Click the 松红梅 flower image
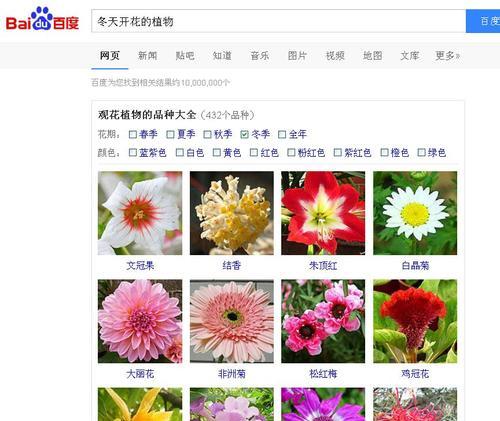This screenshot has height=421, width=500. coord(323,321)
